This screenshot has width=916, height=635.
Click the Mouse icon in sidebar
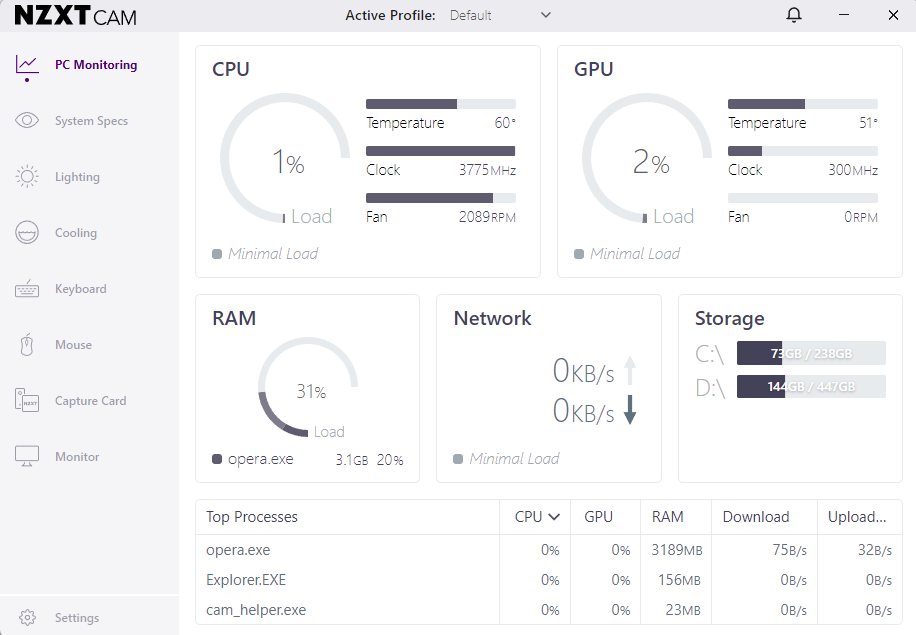pyautogui.click(x=27, y=345)
